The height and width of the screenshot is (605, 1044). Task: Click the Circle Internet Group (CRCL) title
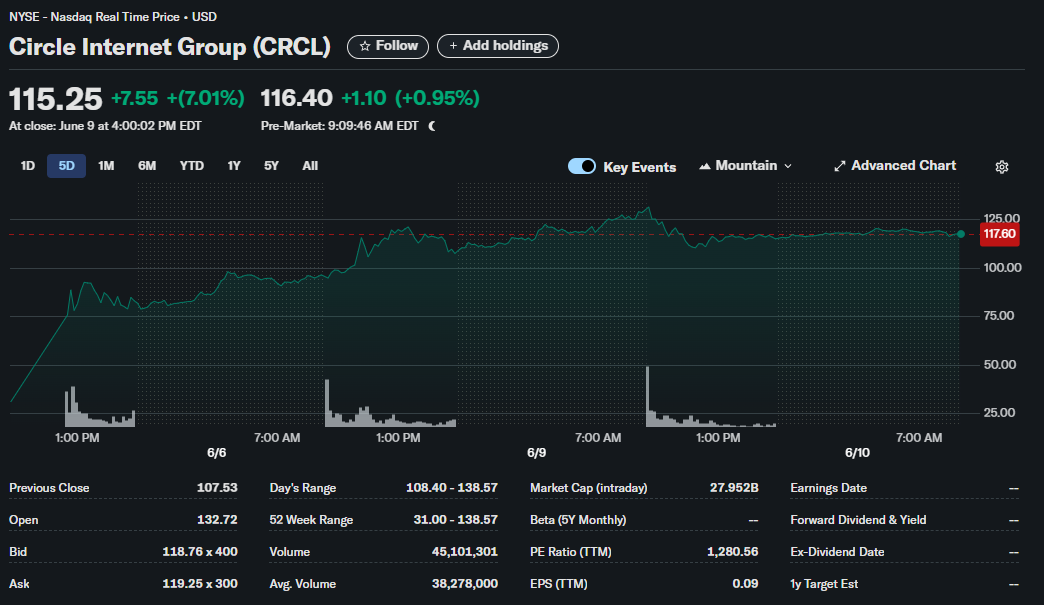click(170, 47)
